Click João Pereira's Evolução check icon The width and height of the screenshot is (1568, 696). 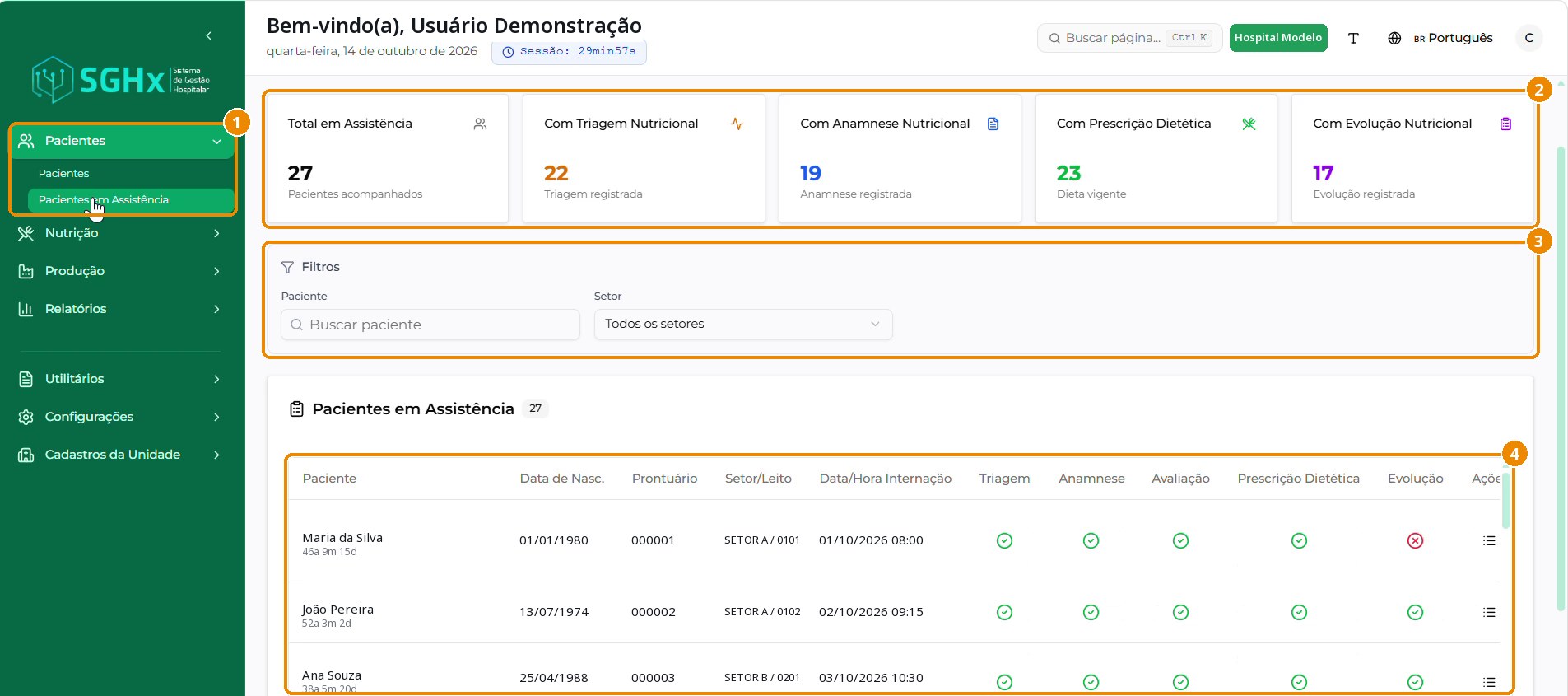tap(1415, 612)
